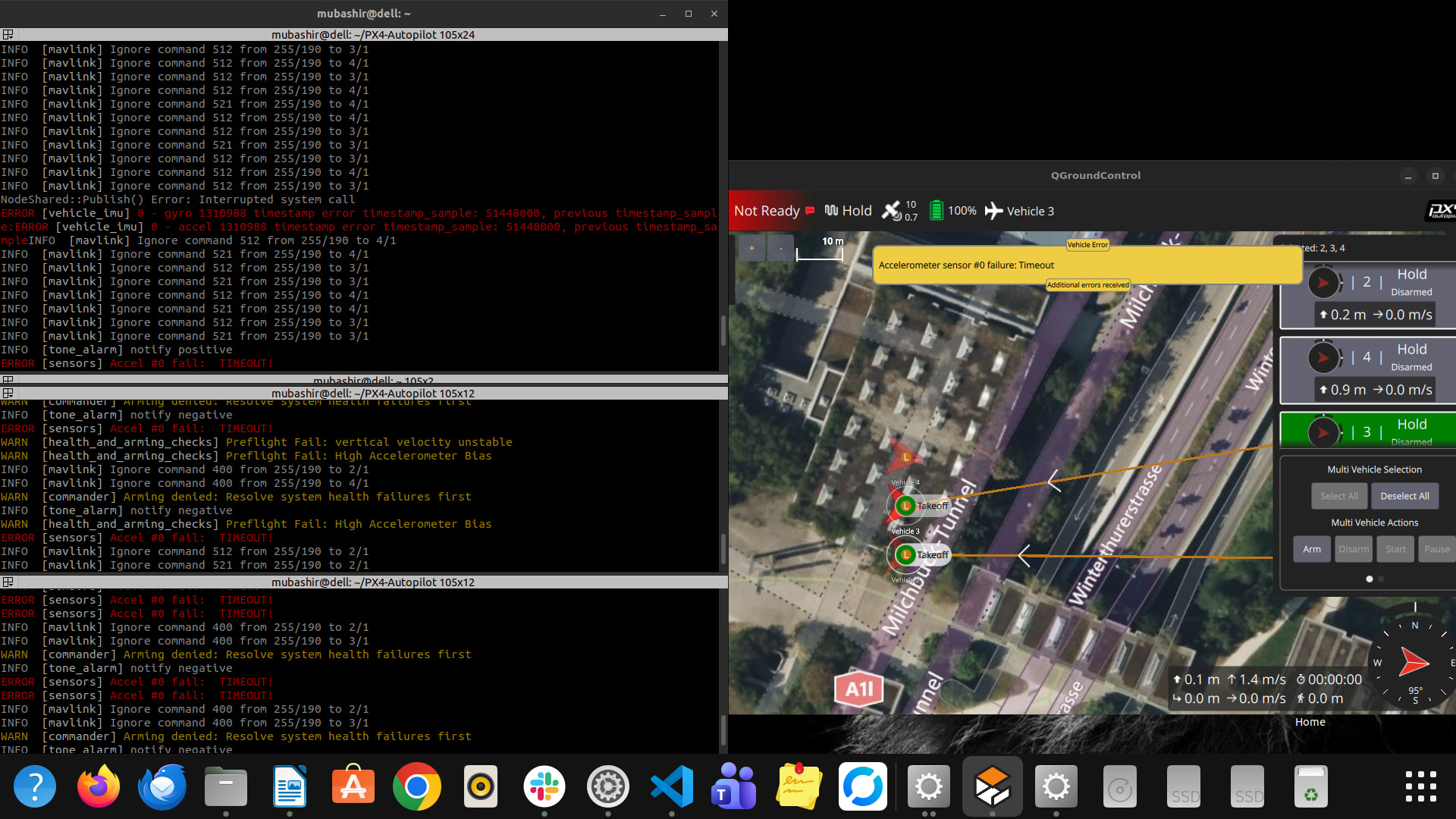Click the GPS satellite status icon

click(x=892, y=211)
